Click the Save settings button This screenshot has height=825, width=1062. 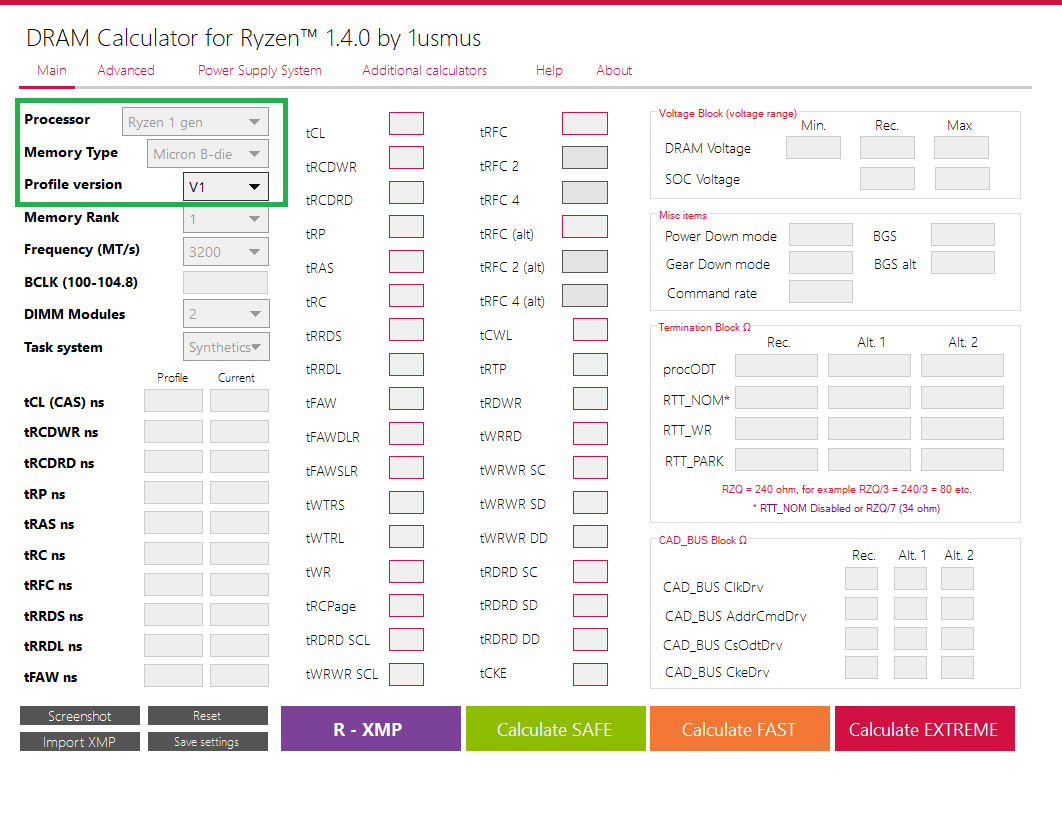207,742
